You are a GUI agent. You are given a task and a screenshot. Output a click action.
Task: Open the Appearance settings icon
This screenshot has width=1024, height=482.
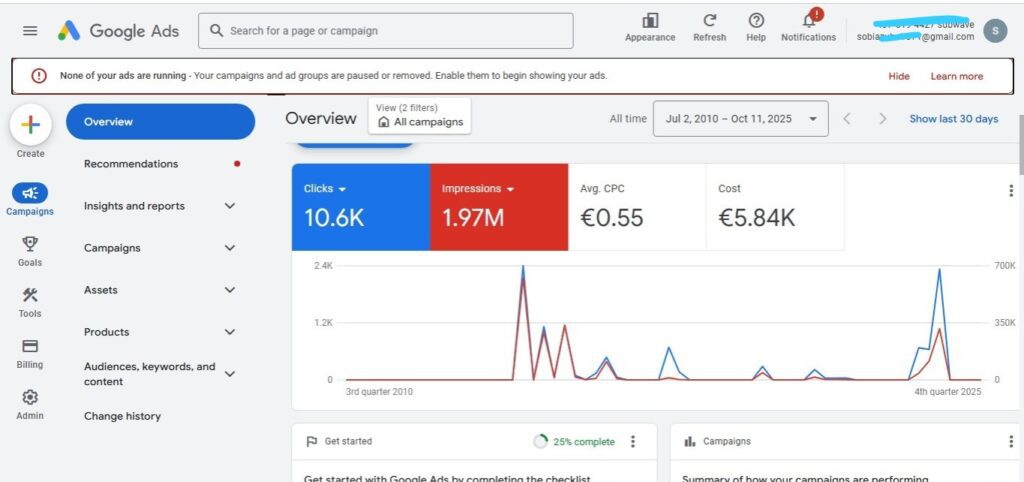(650, 21)
